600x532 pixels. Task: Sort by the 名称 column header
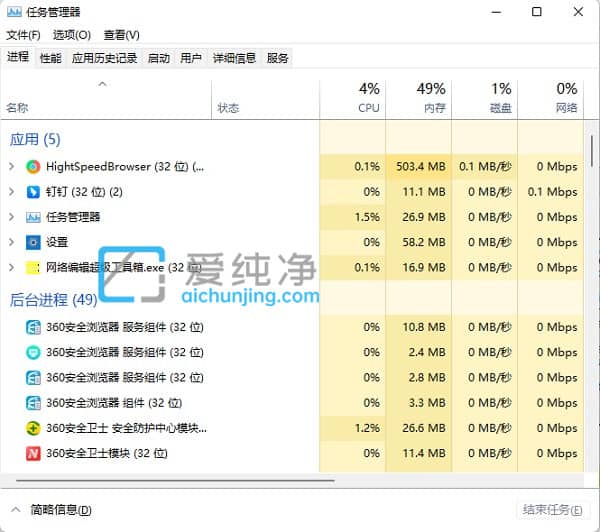pyautogui.click(x=106, y=100)
